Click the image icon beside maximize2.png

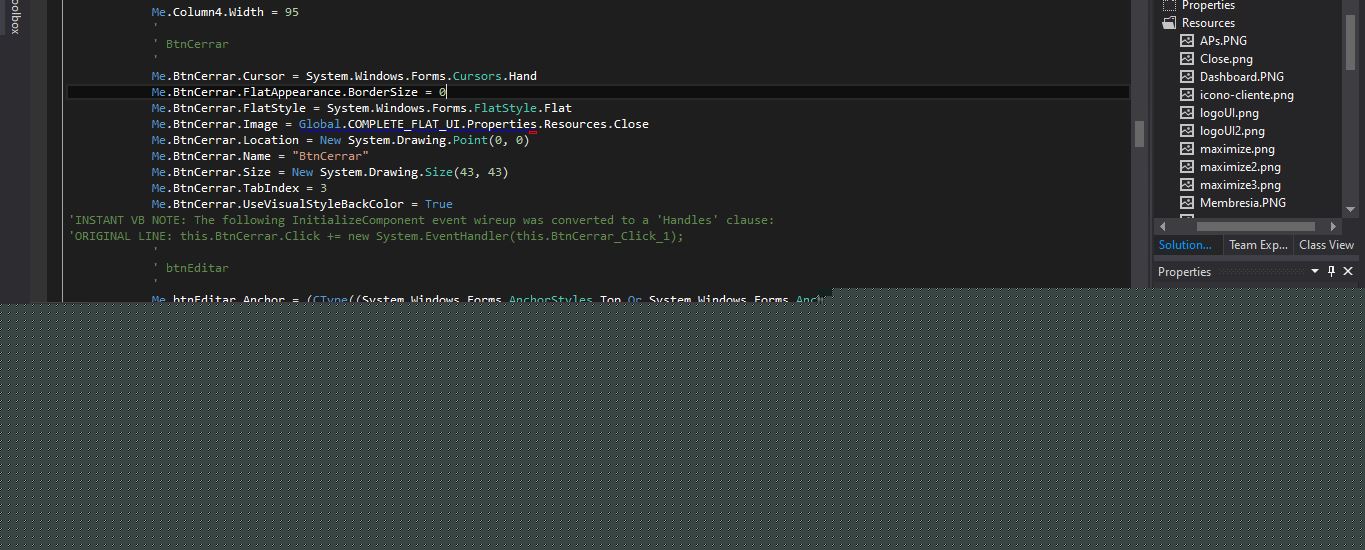1187,167
